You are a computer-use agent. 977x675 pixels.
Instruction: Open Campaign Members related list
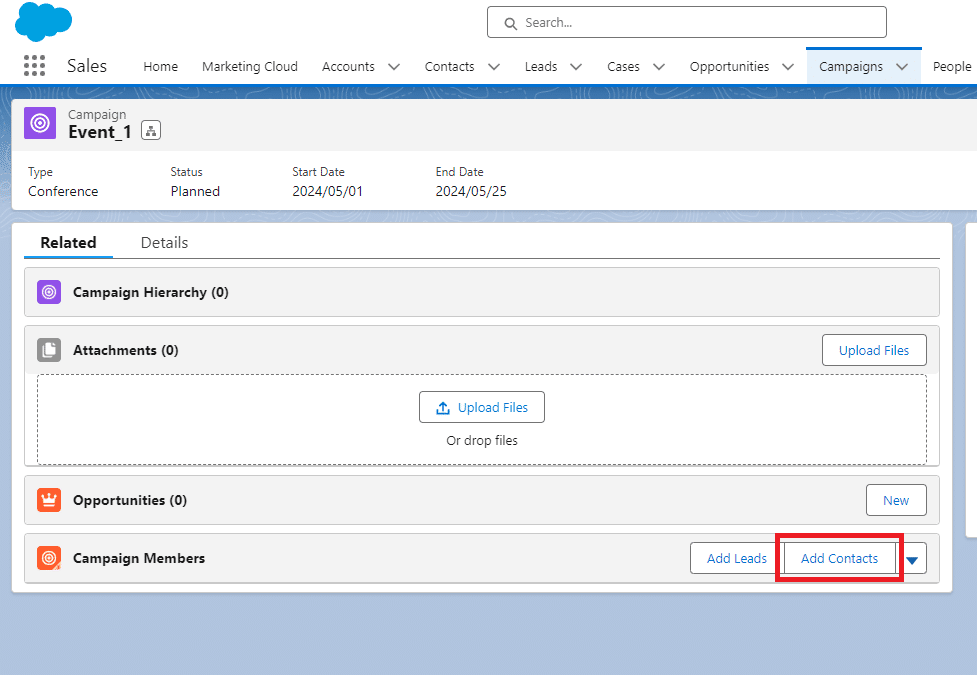click(x=139, y=558)
